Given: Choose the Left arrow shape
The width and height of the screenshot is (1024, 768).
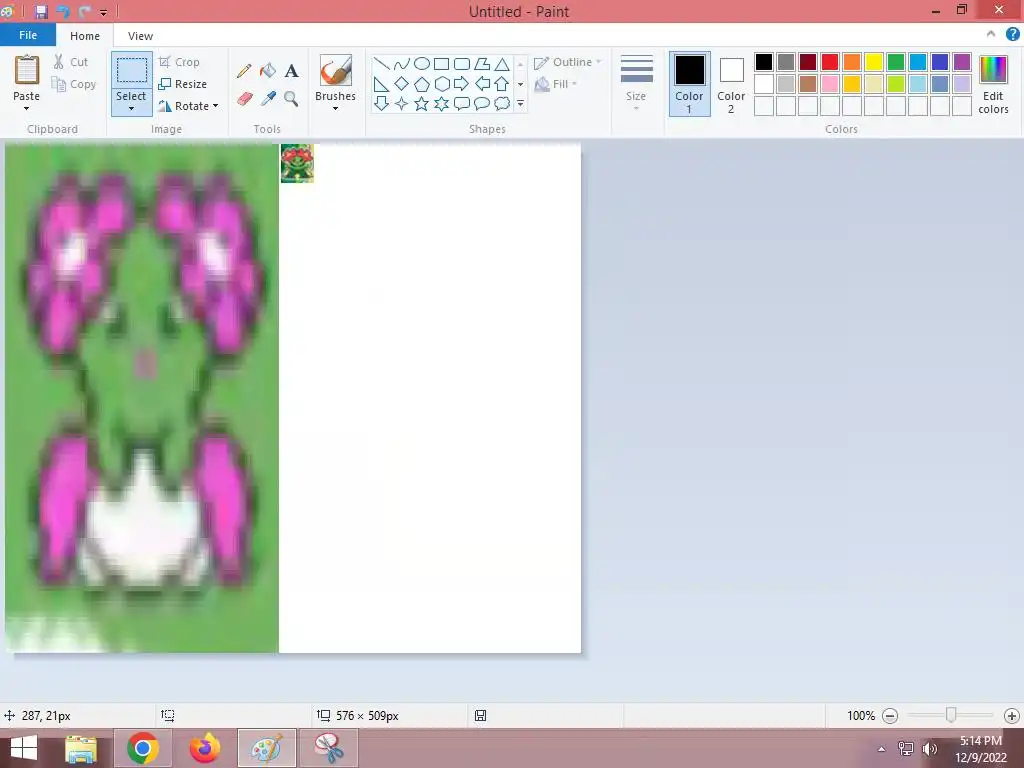Looking at the screenshot, I should [482, 84].
